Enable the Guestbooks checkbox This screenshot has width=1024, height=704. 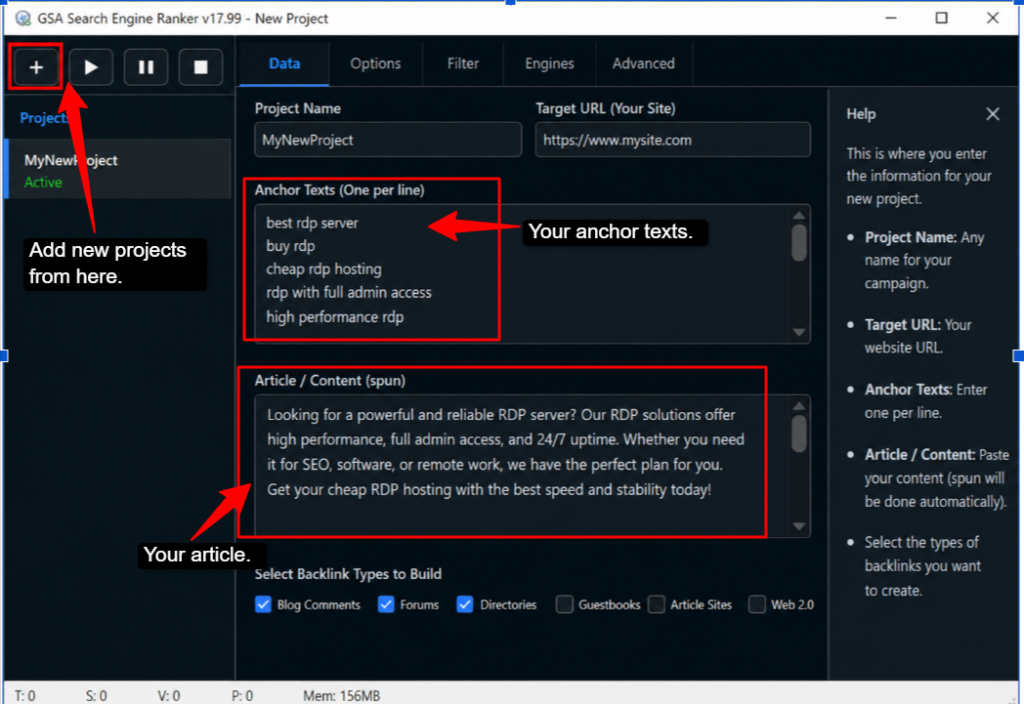coord(564,604)
